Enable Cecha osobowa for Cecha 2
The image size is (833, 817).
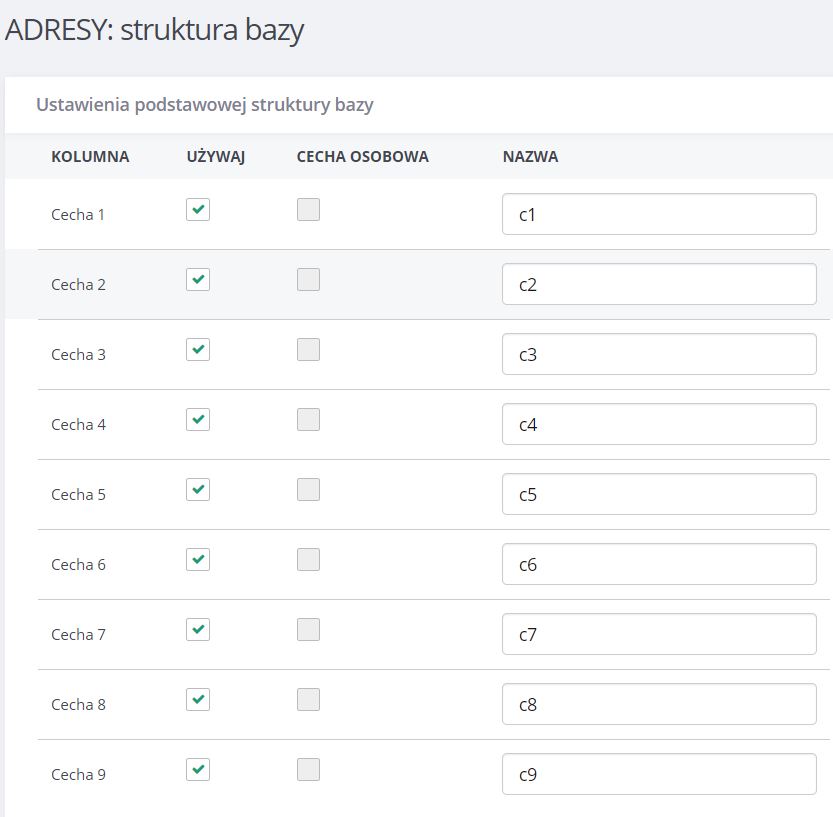click(x=308, y=279)
